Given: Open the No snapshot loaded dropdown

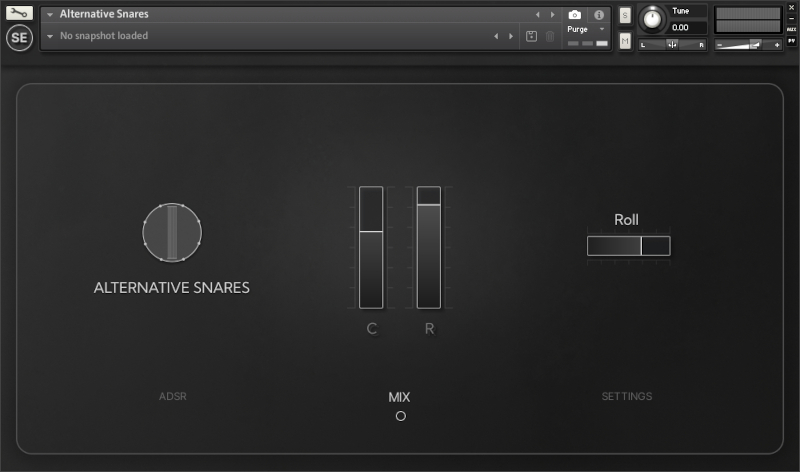Looking at the screenshot, I should click(50, 36).
